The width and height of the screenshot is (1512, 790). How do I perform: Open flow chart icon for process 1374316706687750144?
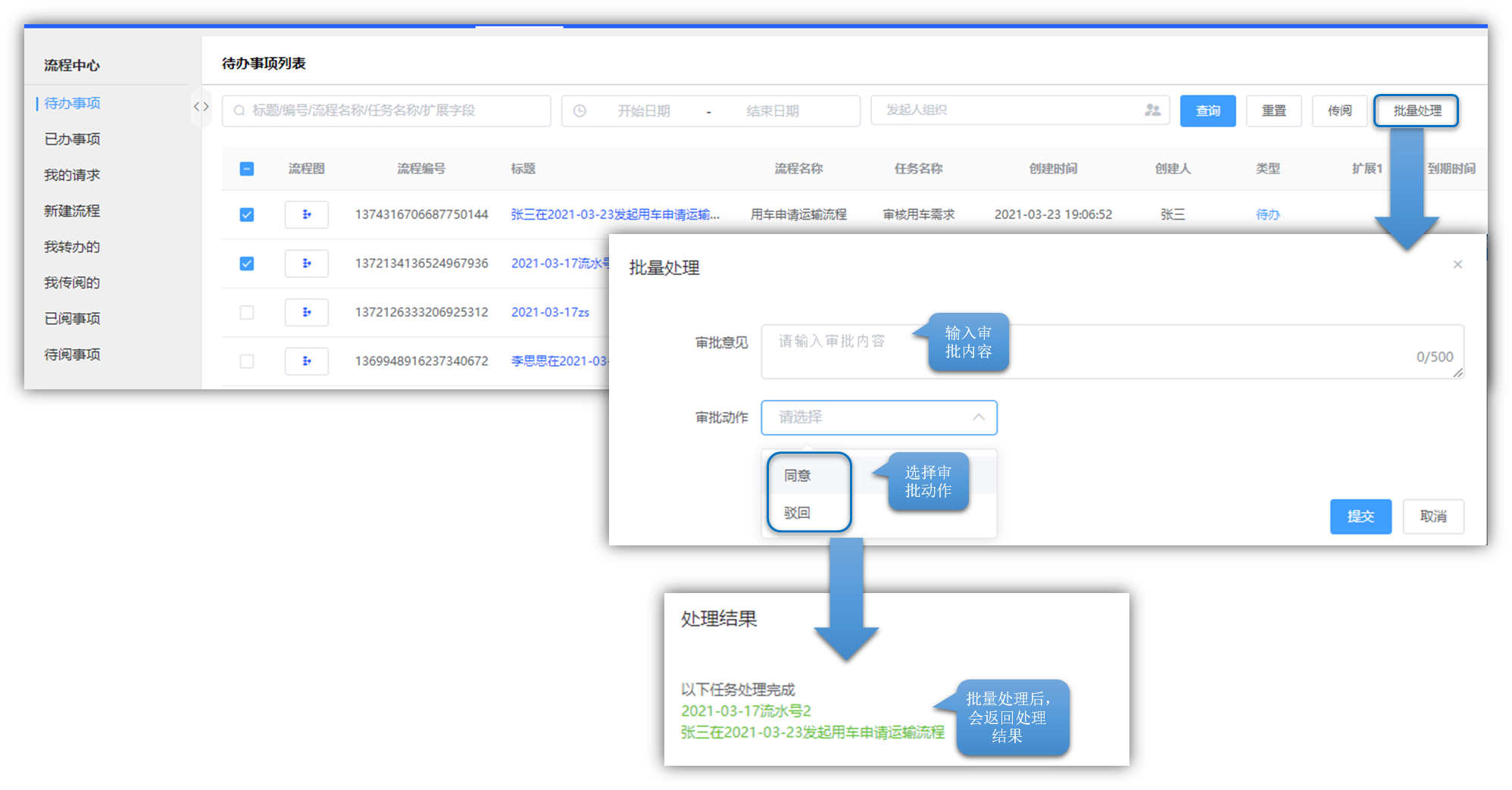306,214
